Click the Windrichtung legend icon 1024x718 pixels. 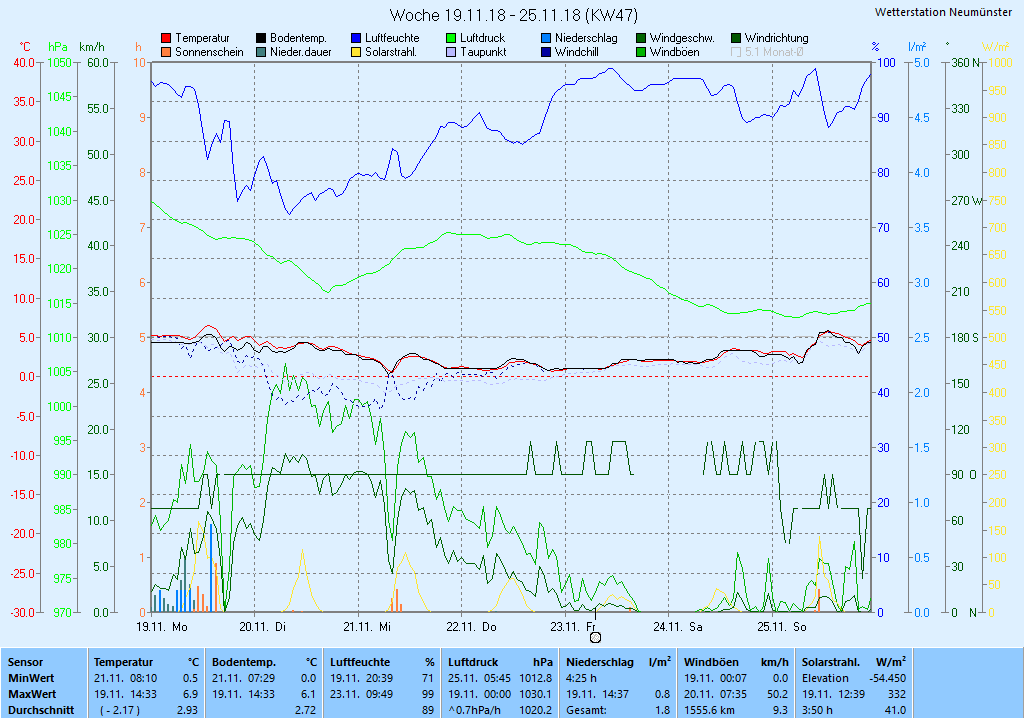(736, 38)
